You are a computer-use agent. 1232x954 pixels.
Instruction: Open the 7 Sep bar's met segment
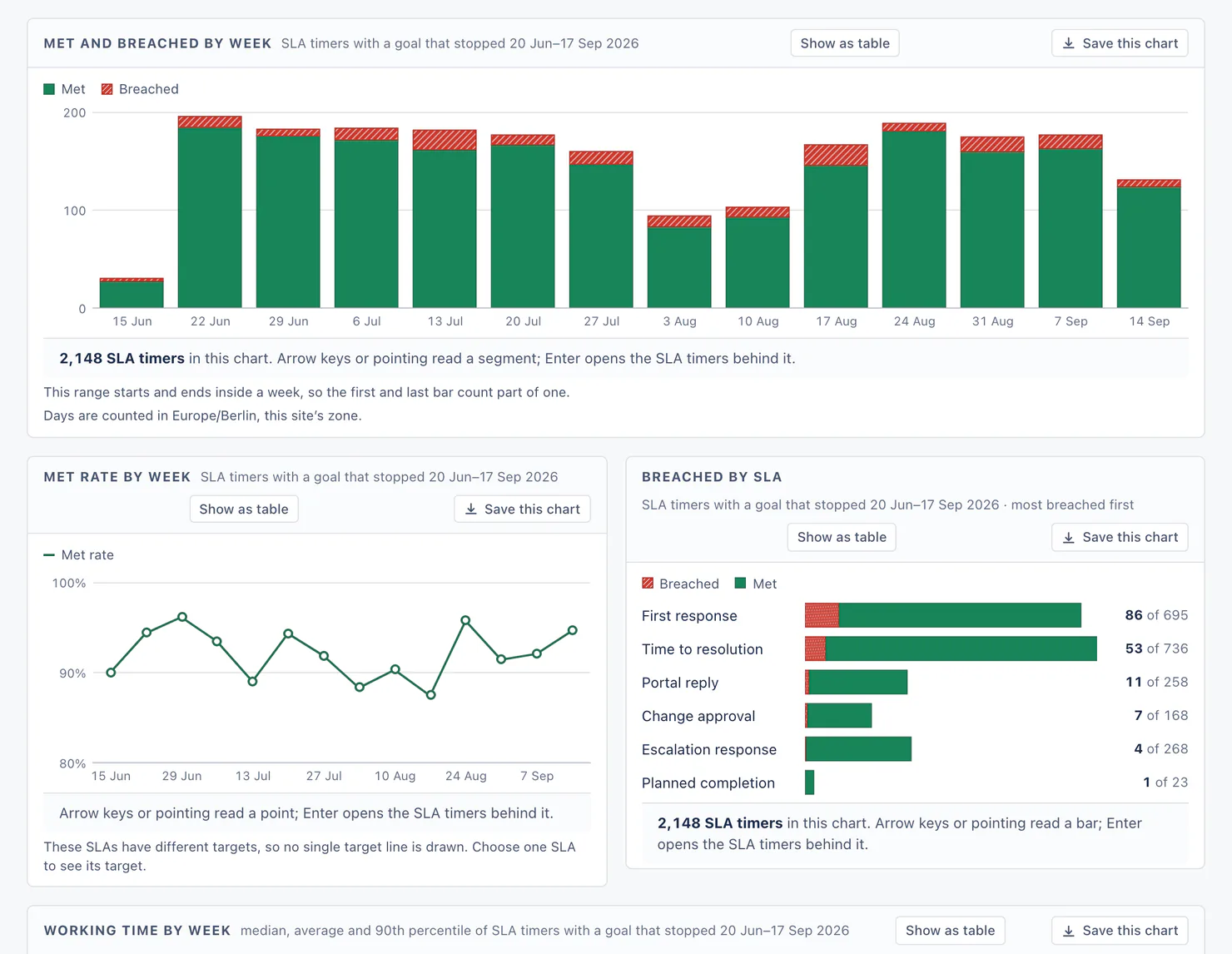(x=1071, y=228)
